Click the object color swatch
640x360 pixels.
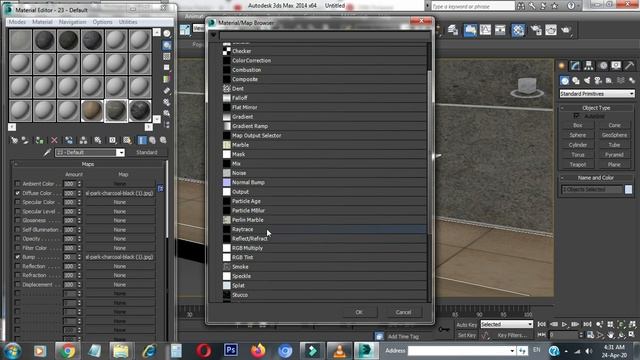(628, 189)
